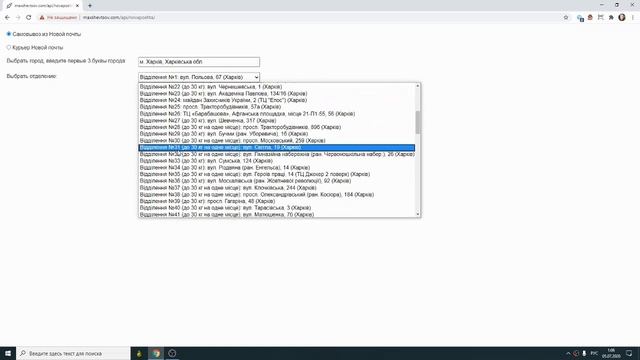
Task: Choose Відділення №29 вул. Бучми
Action: (x=277, y=134)
